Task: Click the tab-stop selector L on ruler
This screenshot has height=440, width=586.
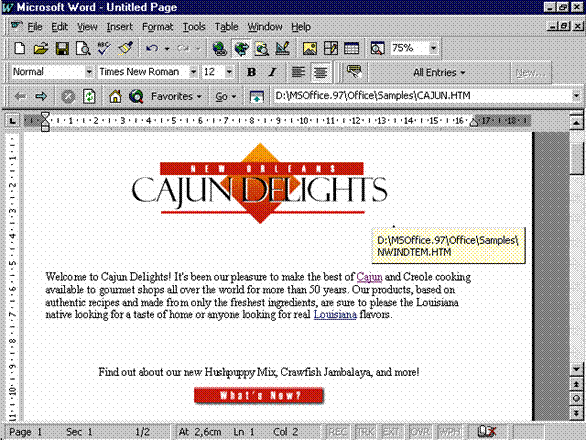Action: coord(13,121)
